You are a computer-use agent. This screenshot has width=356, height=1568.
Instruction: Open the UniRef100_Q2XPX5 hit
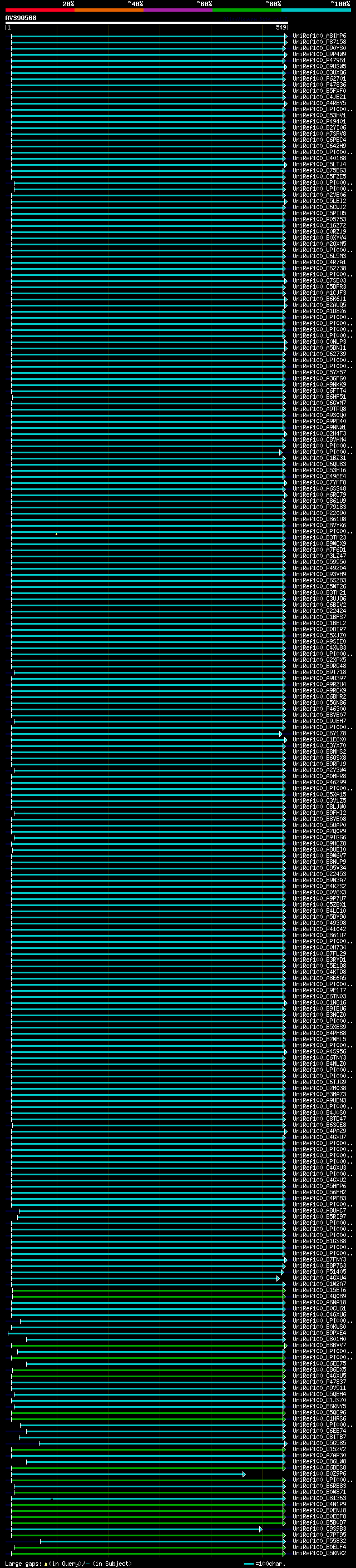[x=319, y=660]
